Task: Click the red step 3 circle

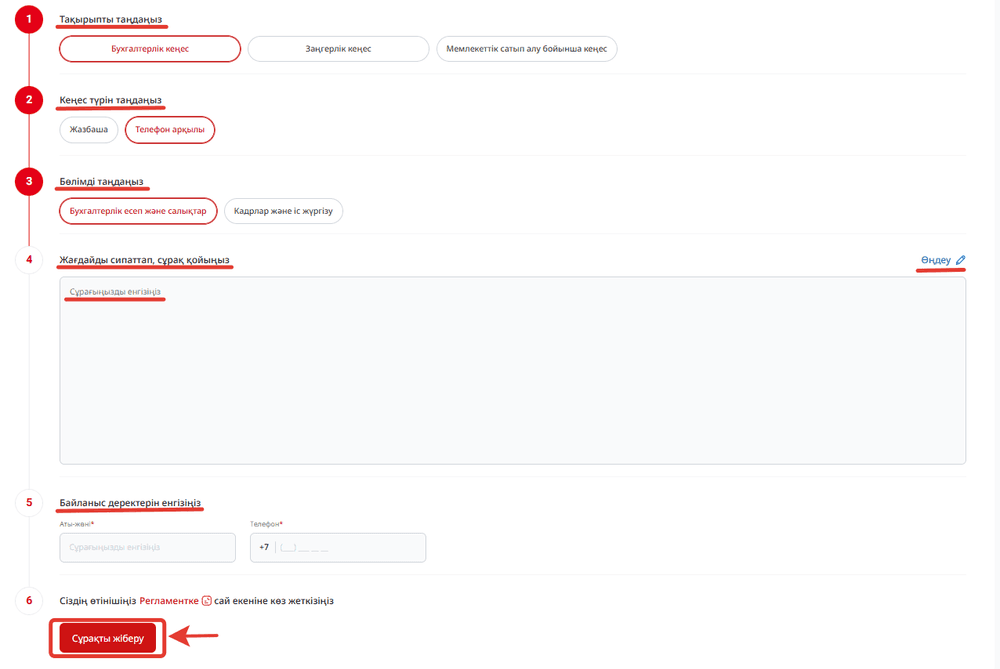Action: pyautogui.click(x=29, y=181)
